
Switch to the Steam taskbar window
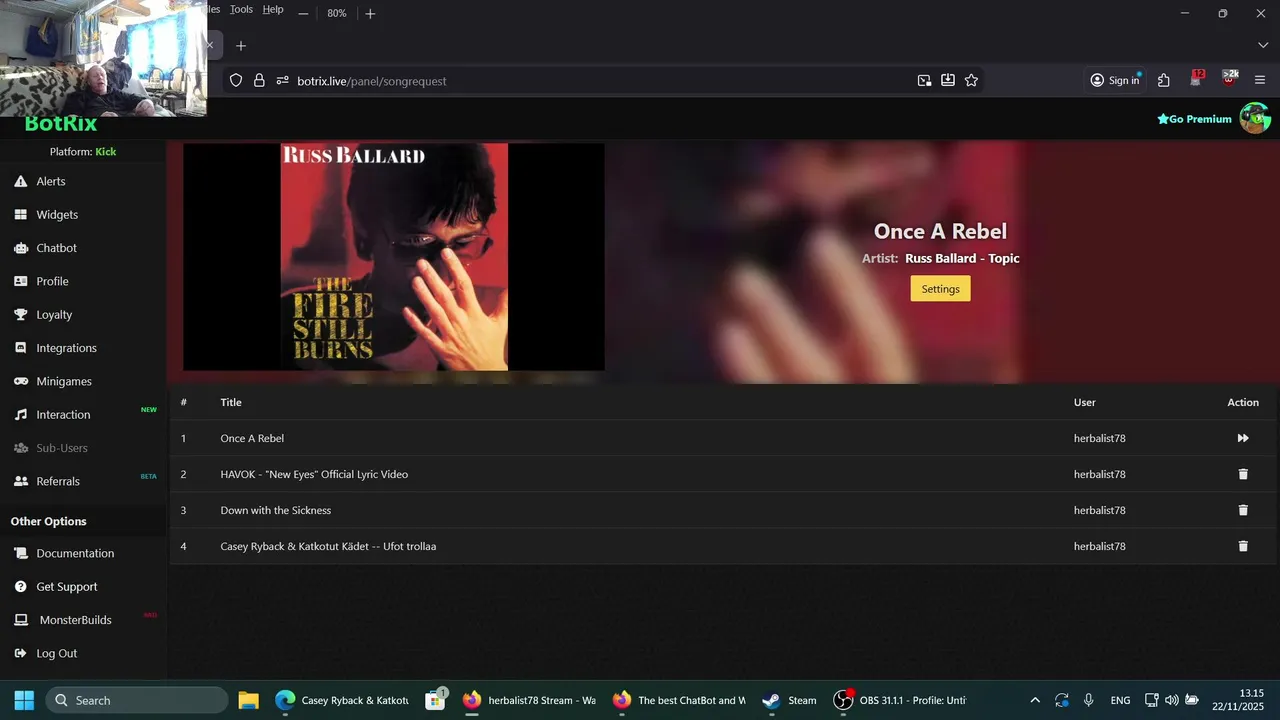pos(789,700)
